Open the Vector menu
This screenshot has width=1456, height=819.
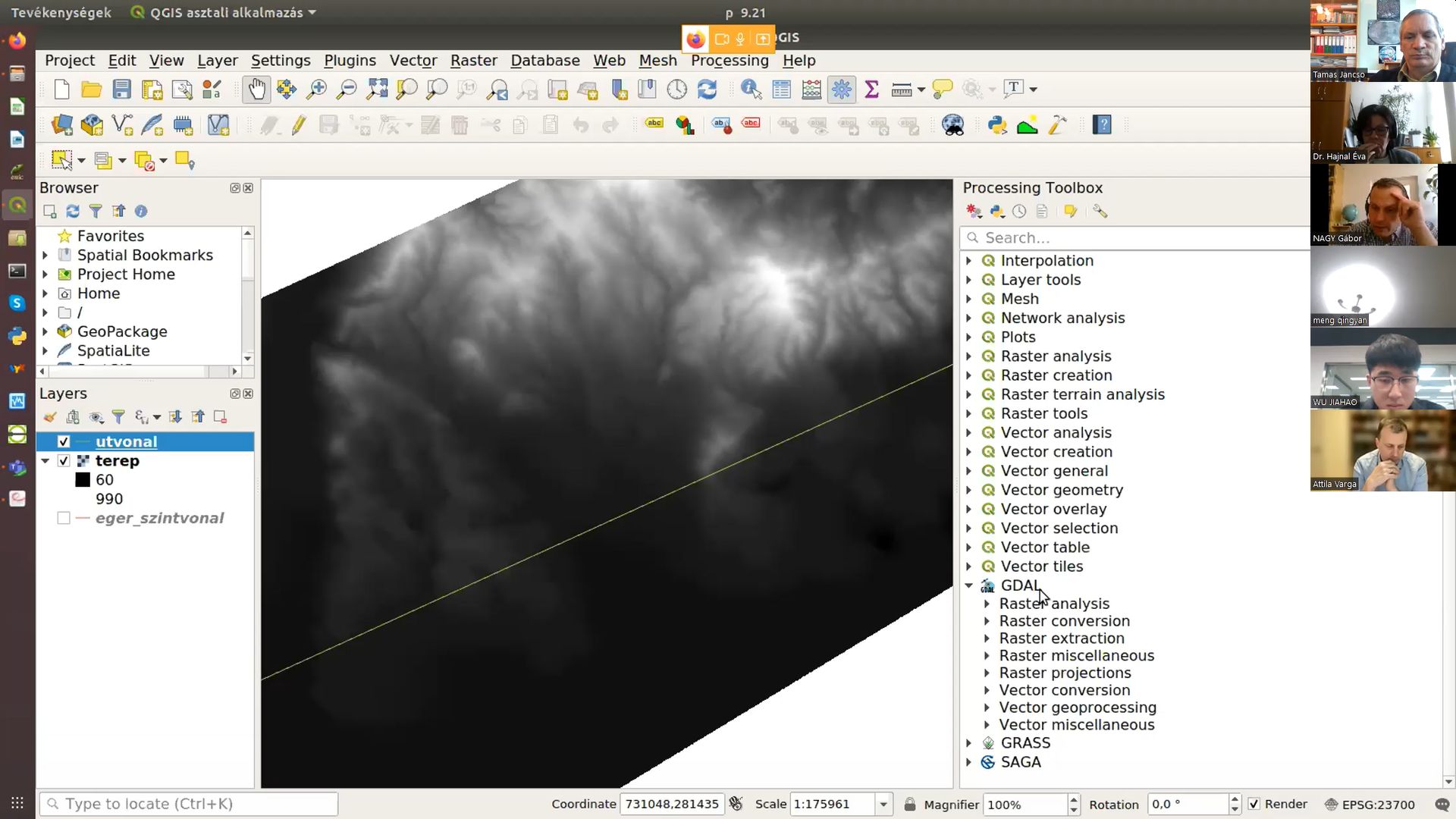(413, 61)
